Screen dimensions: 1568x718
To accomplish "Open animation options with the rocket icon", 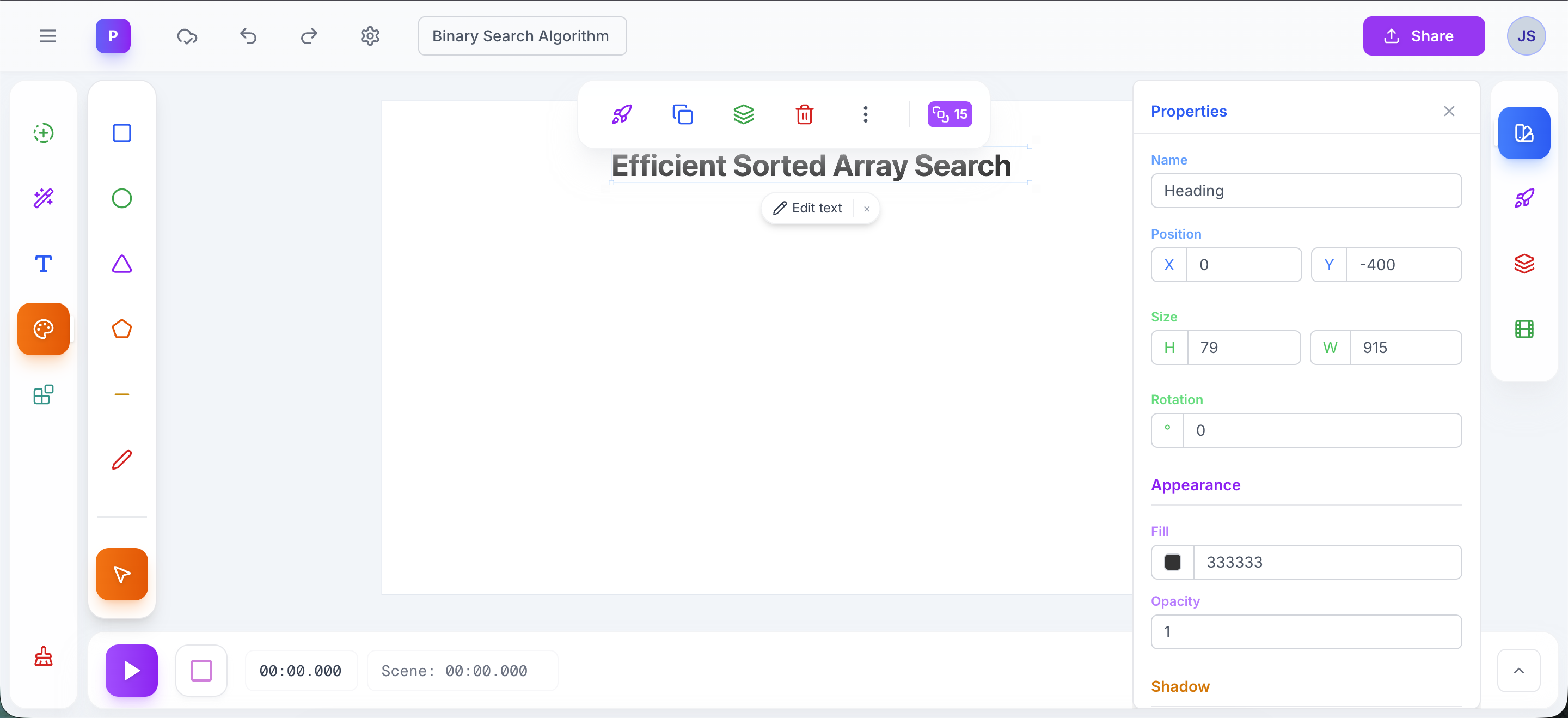I will click(x=622, y=114).
